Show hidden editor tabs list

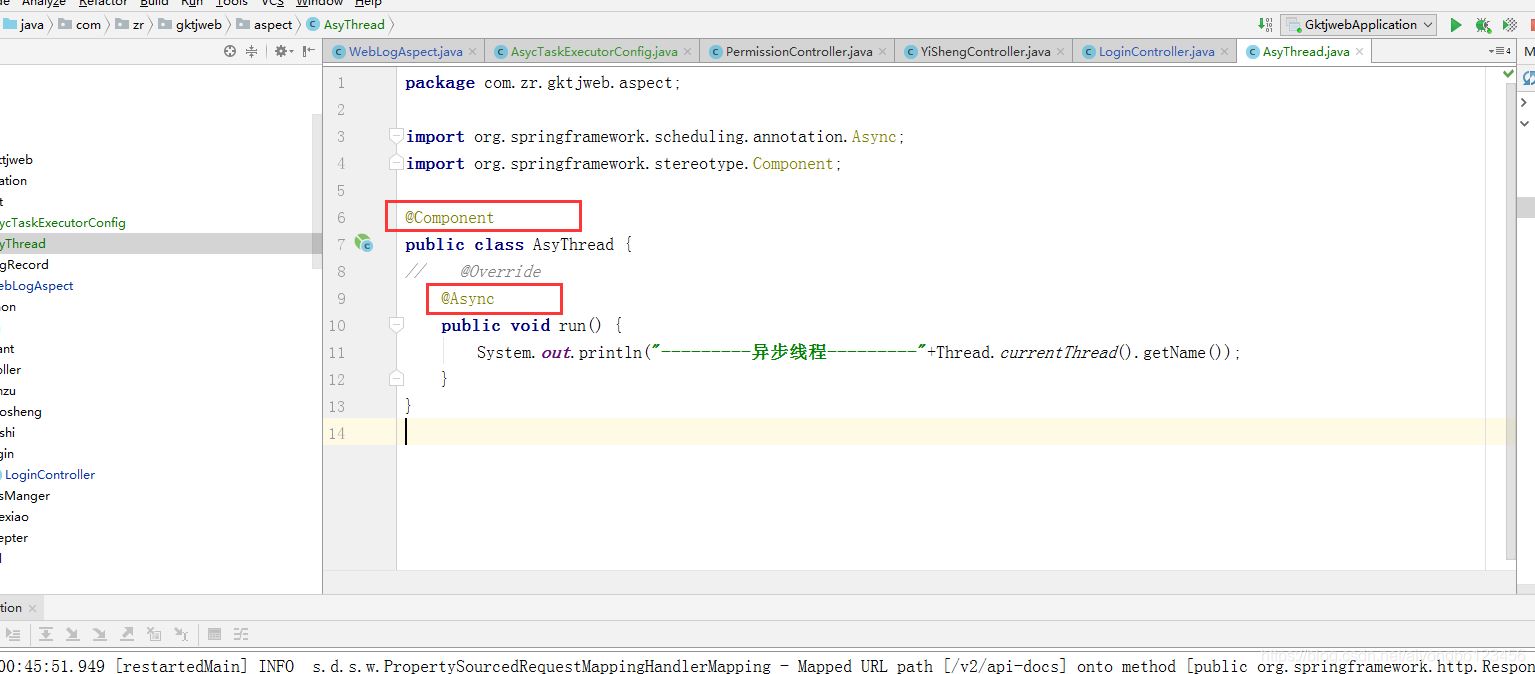(1500, 51)
